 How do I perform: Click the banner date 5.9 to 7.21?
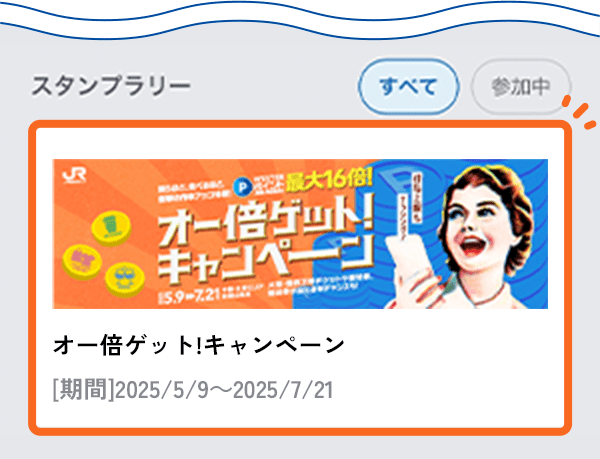190,295
